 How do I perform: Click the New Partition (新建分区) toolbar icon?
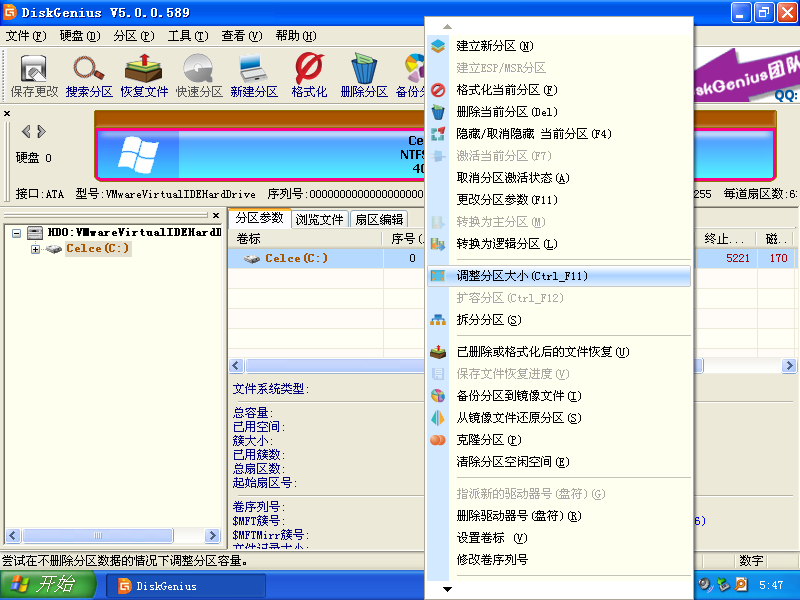[x=254, y=76]
